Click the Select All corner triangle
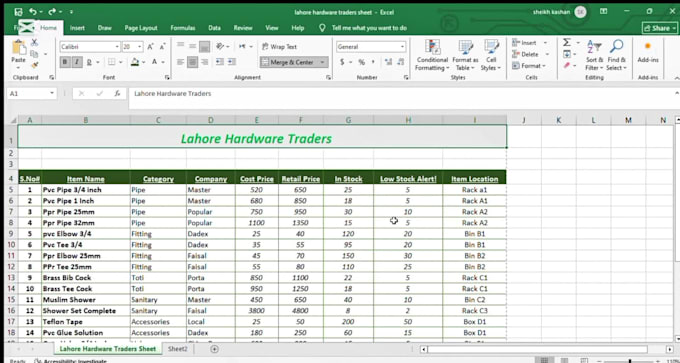Viewport: 680px width, 363px height. pos(12,120)
